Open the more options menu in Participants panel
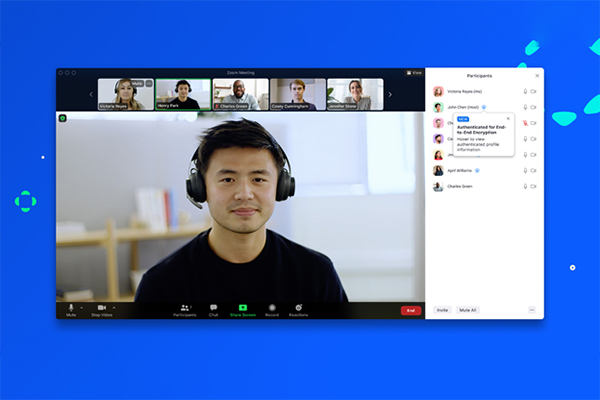This screenshot has width=600, height=400. coord(531,310)
